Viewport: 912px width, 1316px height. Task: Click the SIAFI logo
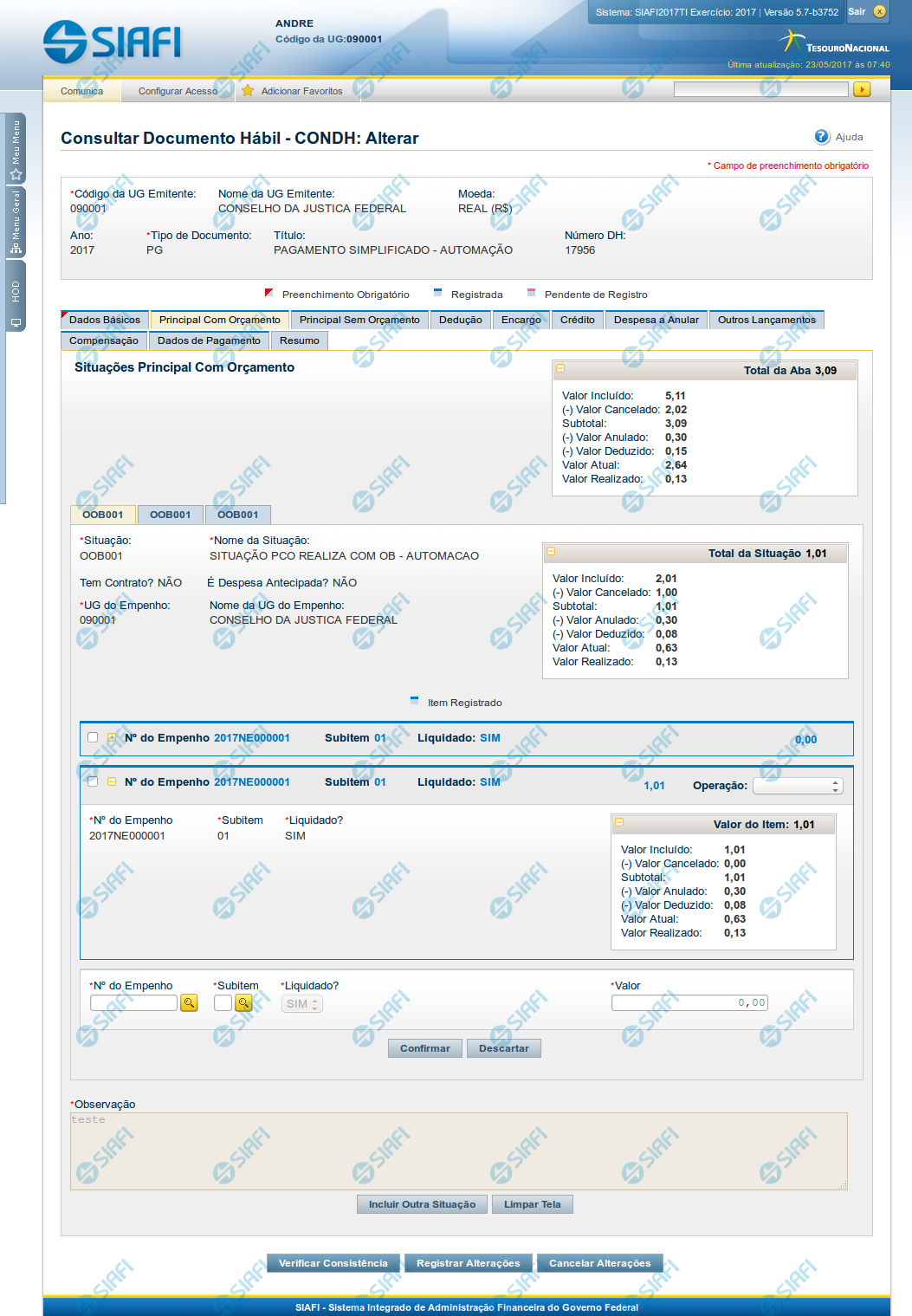[113, 42]
